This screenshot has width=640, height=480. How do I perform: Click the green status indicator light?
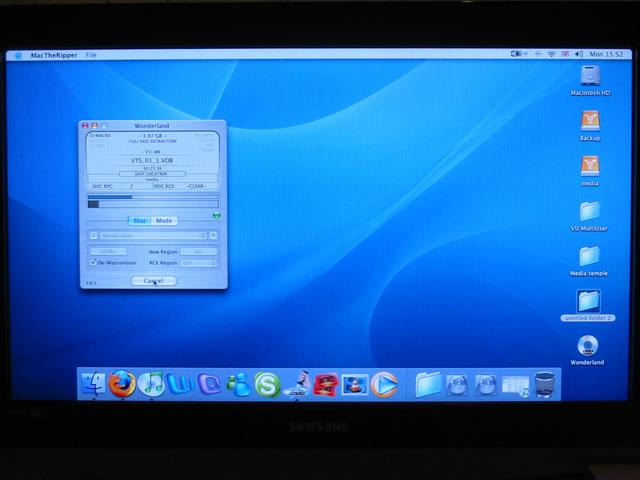click(x=217, y=215)
